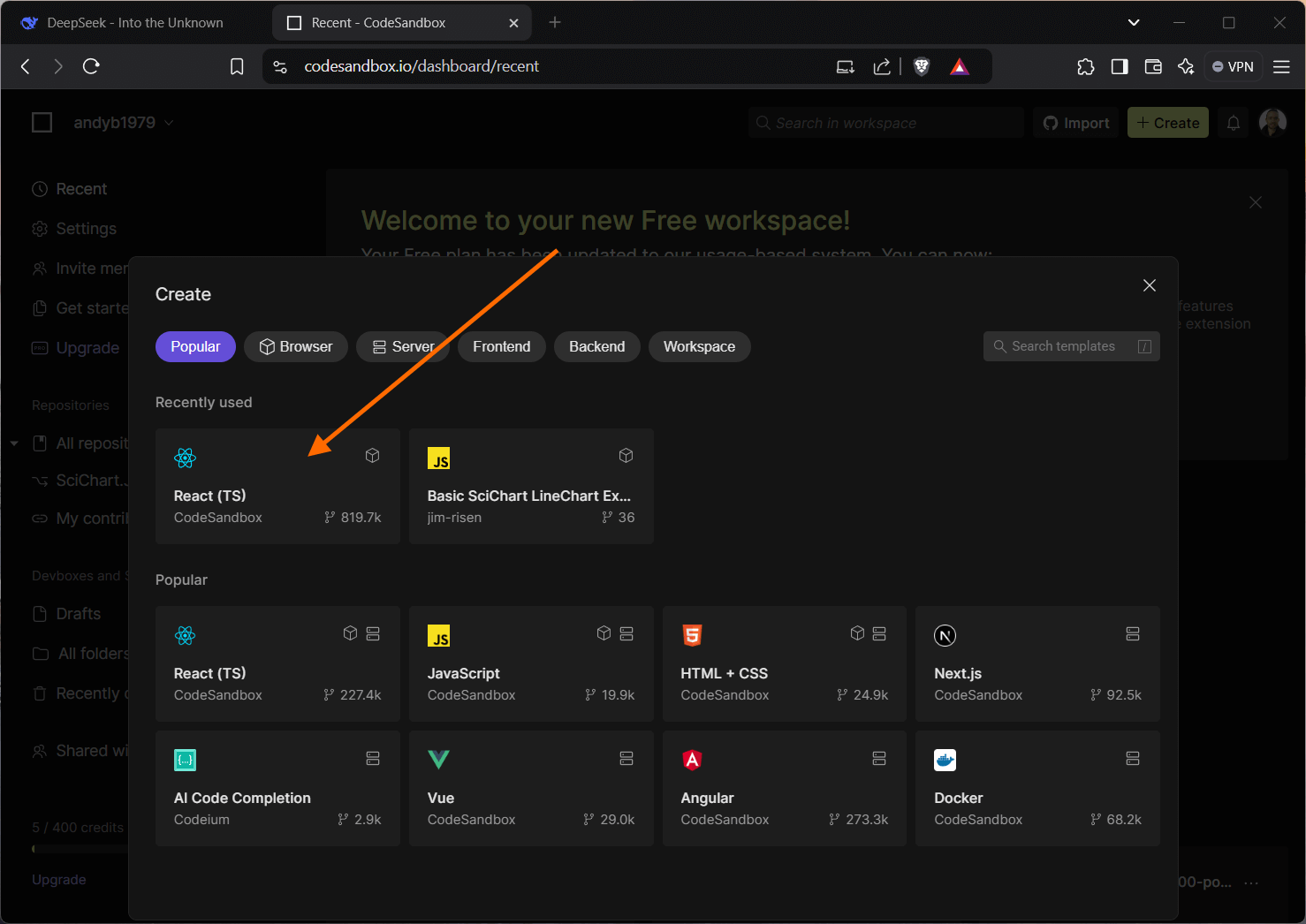Toggle the VPN button
This screenshot has height=924, width=1306.
pos(1233,66)
